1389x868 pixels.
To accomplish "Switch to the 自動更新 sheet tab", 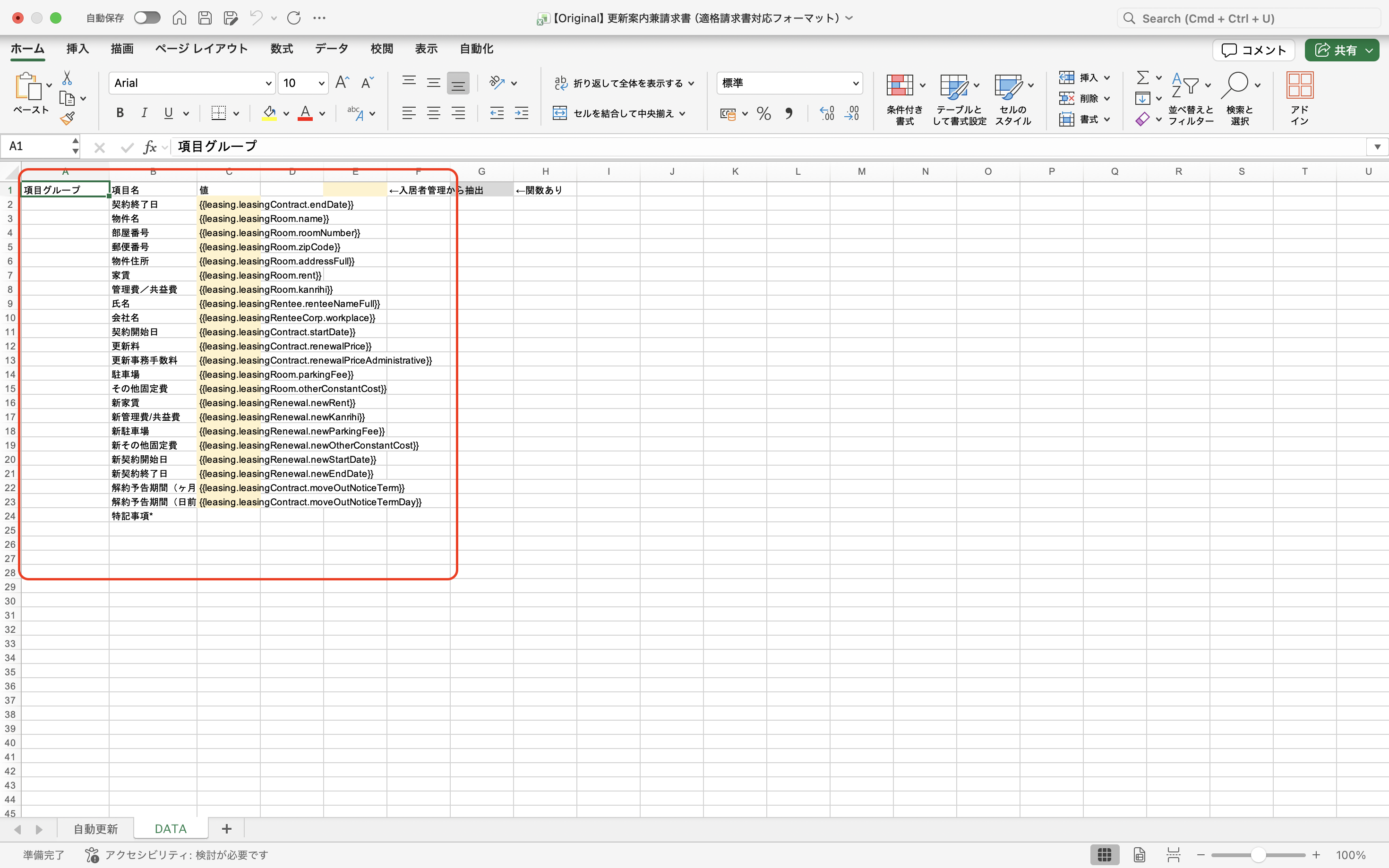I will tap(96, 829).
